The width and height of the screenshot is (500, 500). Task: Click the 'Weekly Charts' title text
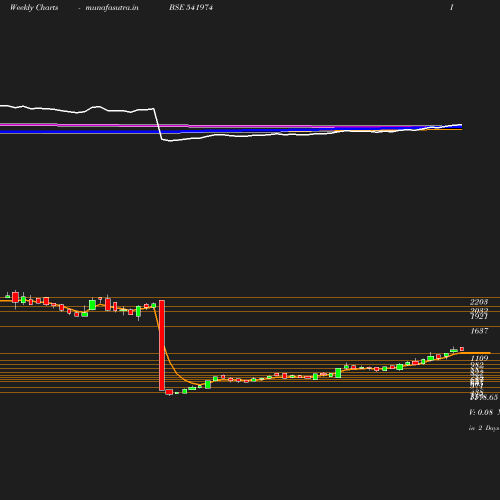click(x=34, y=8)
